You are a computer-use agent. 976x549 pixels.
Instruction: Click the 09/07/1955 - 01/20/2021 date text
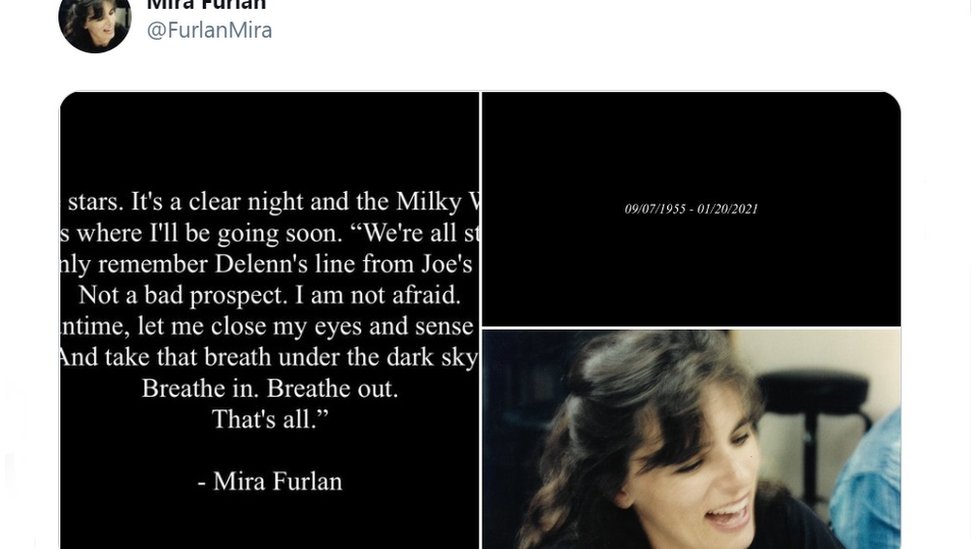click(x=691, y=209)
